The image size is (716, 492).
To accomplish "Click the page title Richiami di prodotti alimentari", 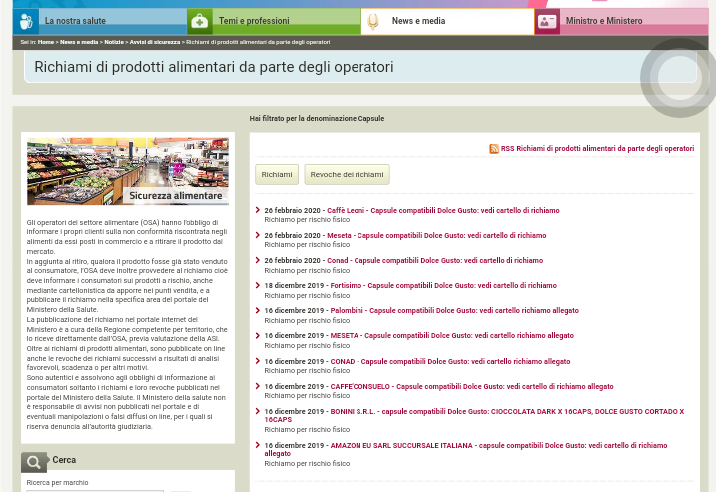I will click(214, 67).
